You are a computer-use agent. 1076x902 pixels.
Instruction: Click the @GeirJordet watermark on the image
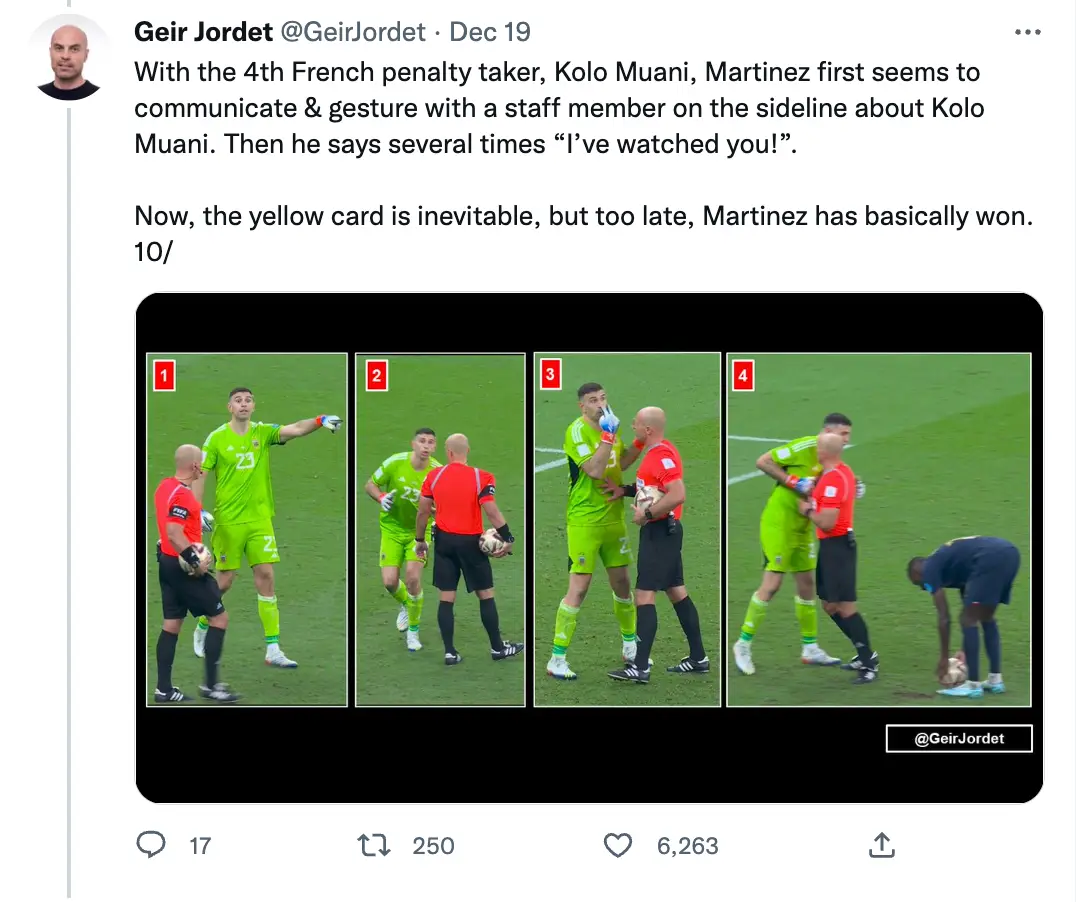[958, 738]
